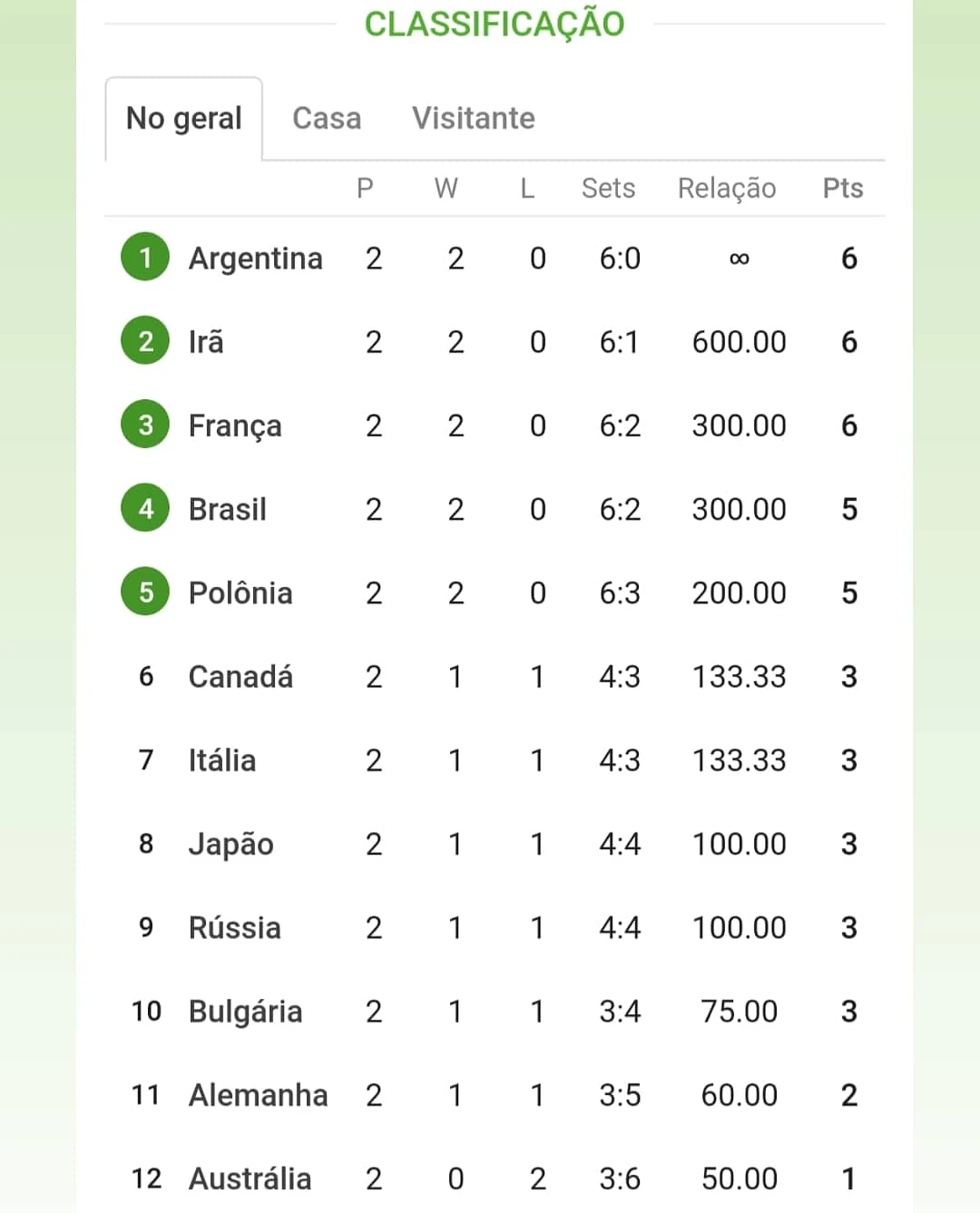Select Canadá in the standings
This screenshot has height=1213, width=980.
[x=240, y=676]
